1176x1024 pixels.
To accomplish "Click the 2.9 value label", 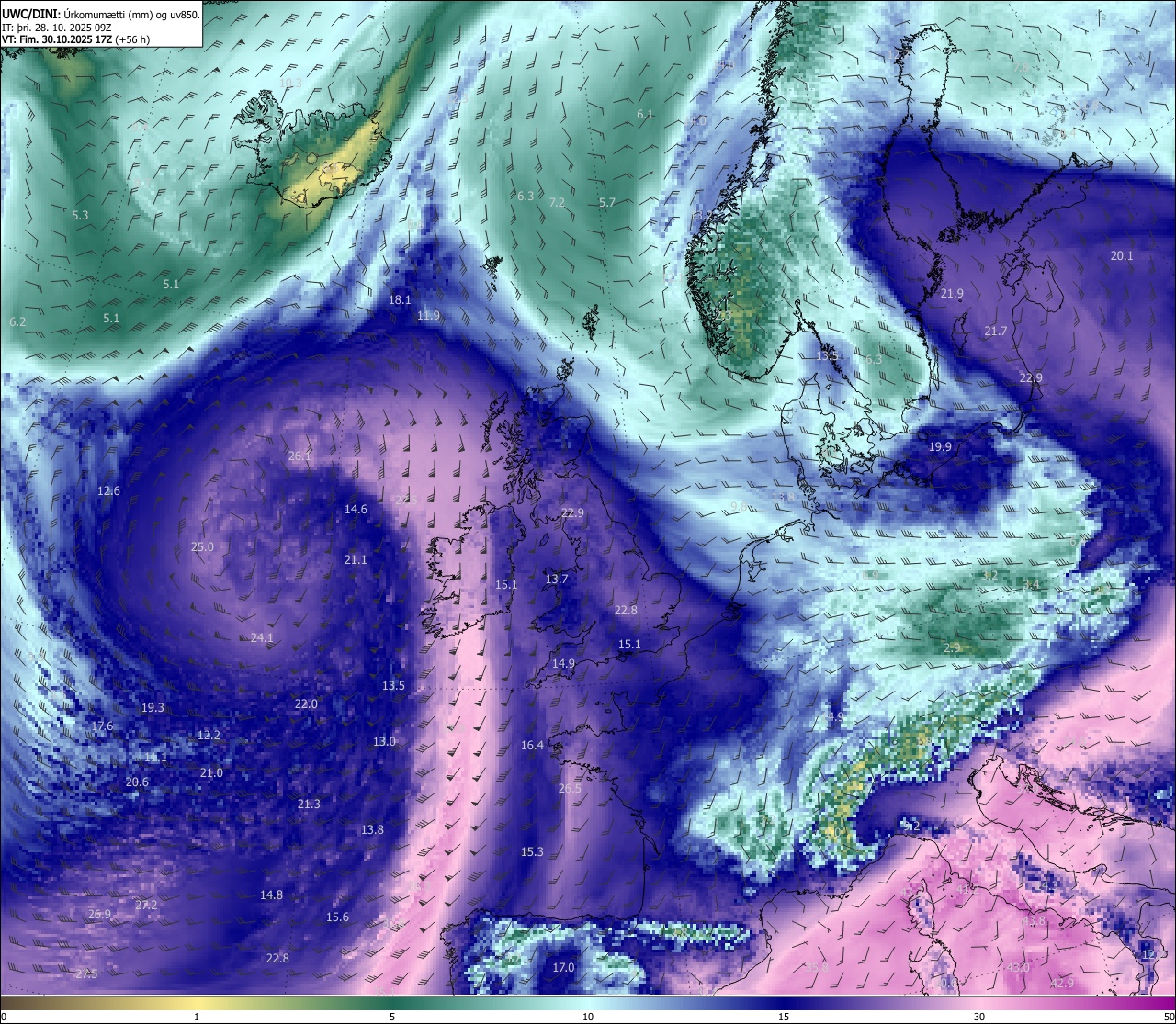I will pyautogui.click(x=952, y=647).
